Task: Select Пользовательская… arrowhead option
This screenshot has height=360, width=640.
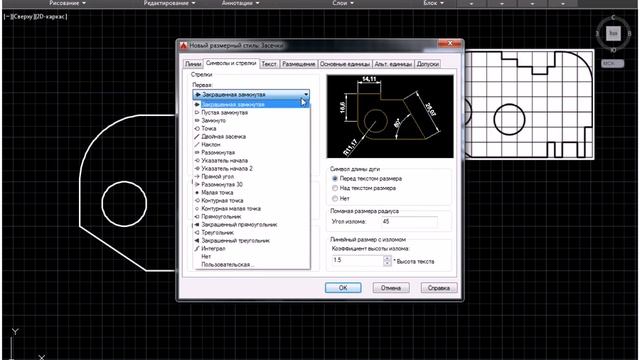Action: (x=251, y=264)
